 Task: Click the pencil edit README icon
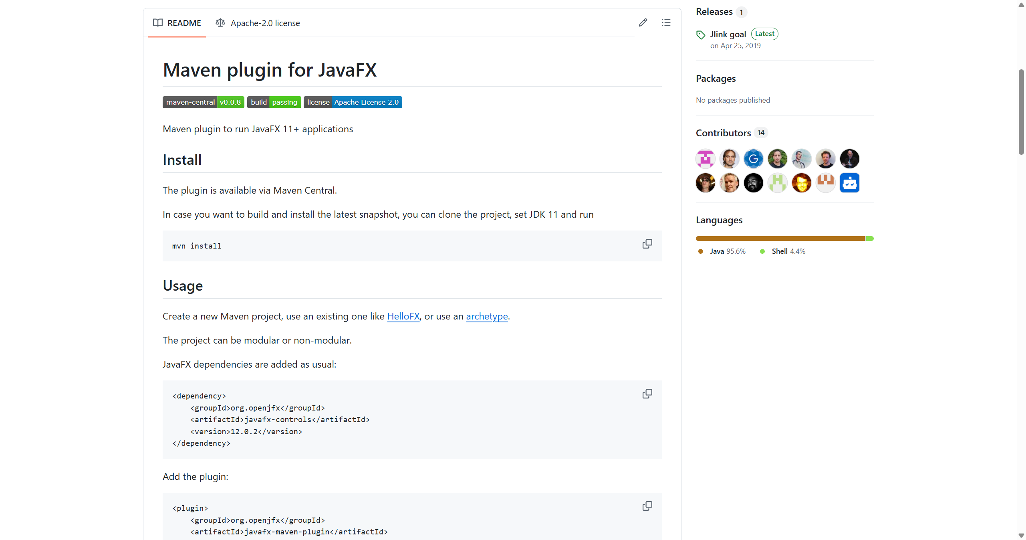click(643, 23)
